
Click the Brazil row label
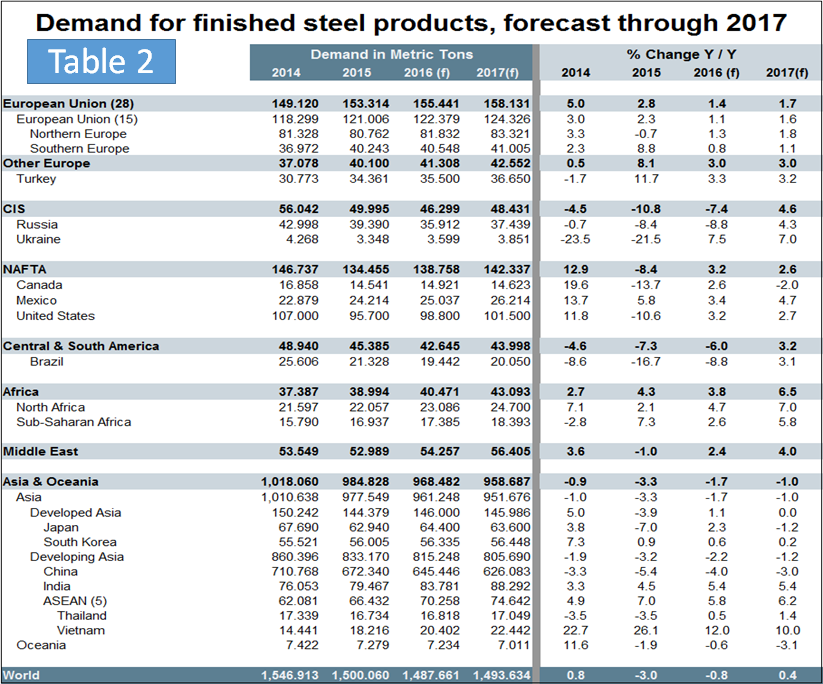pos(47,361)
